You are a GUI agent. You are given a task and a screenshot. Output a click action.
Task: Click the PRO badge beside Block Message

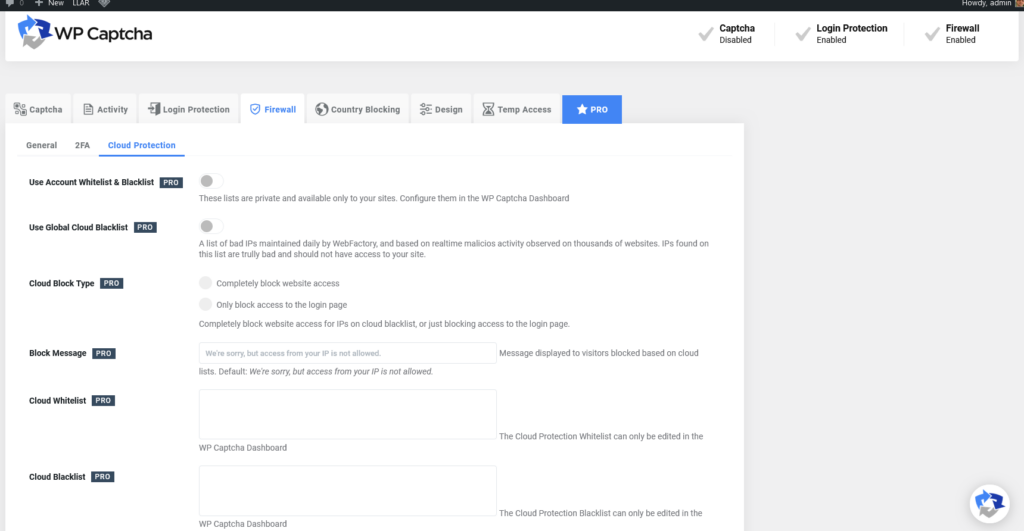tap(104, 353)
